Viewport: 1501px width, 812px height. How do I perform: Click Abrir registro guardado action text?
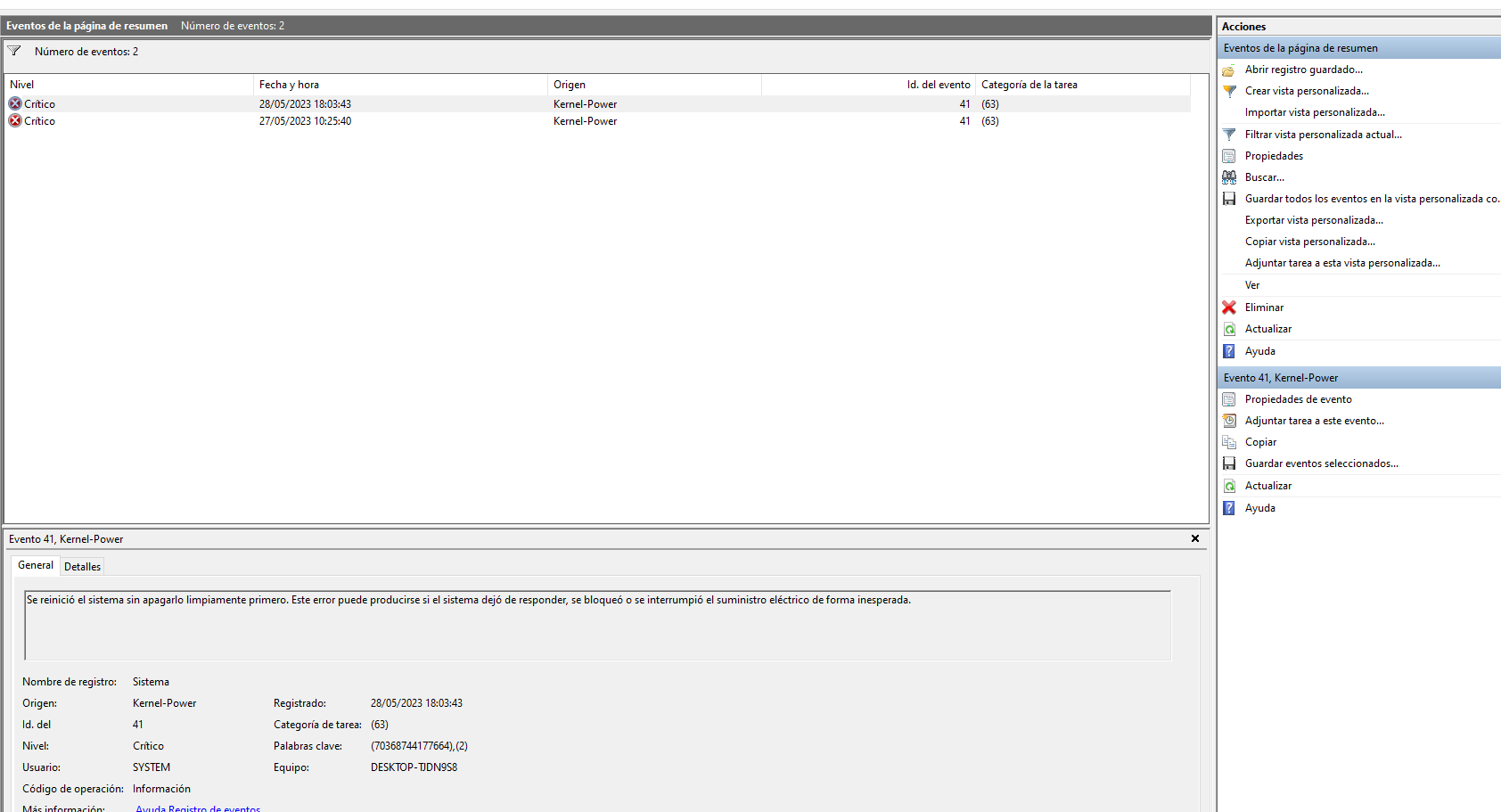(x=1304, y=70)
